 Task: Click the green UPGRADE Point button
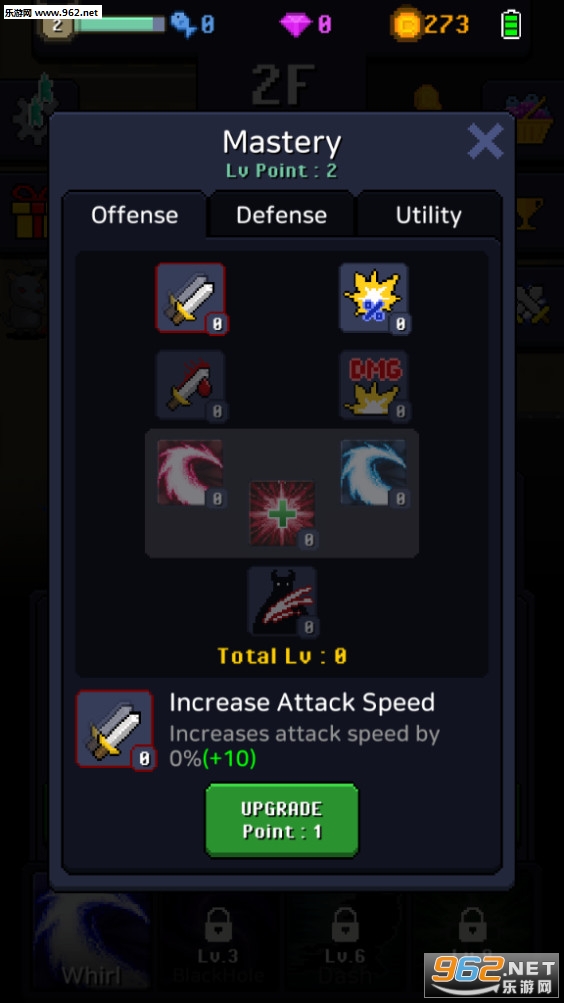pos(281,820)
